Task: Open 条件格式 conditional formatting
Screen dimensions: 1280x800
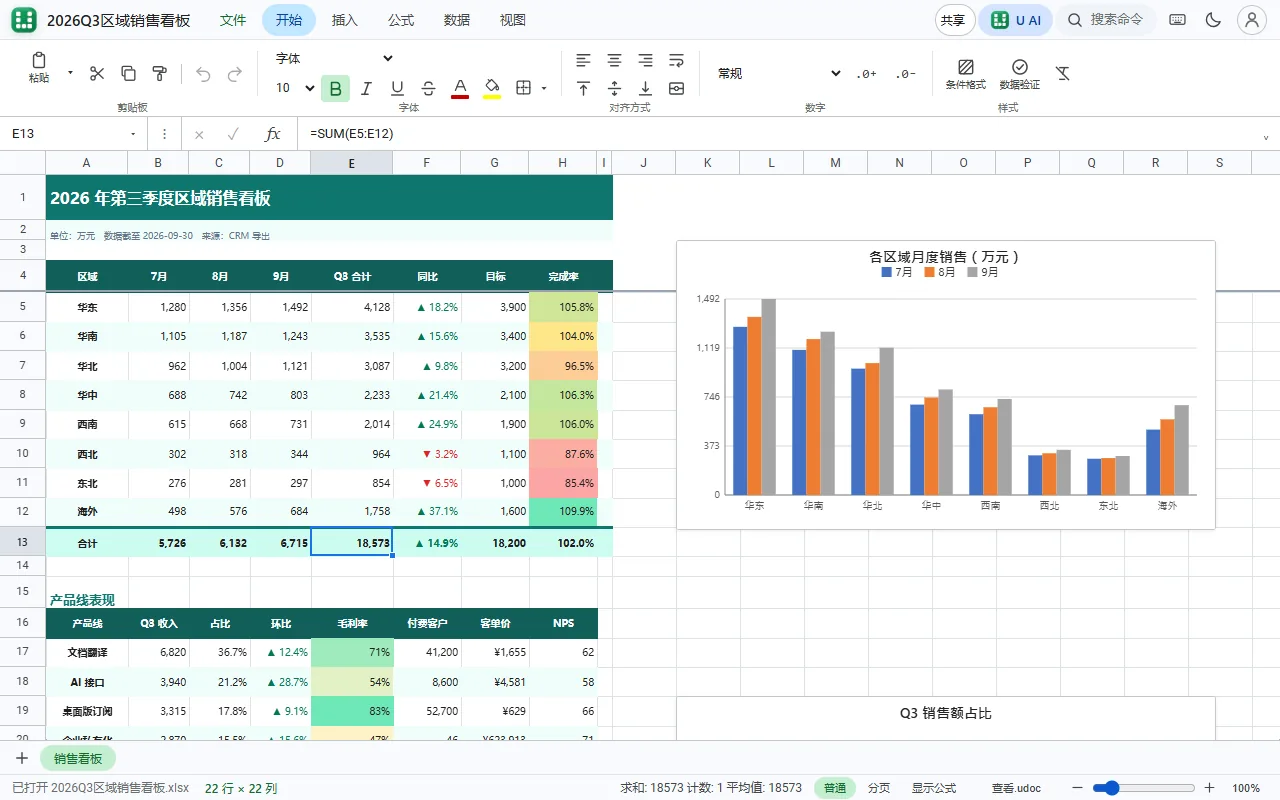Action: [966, 74]
